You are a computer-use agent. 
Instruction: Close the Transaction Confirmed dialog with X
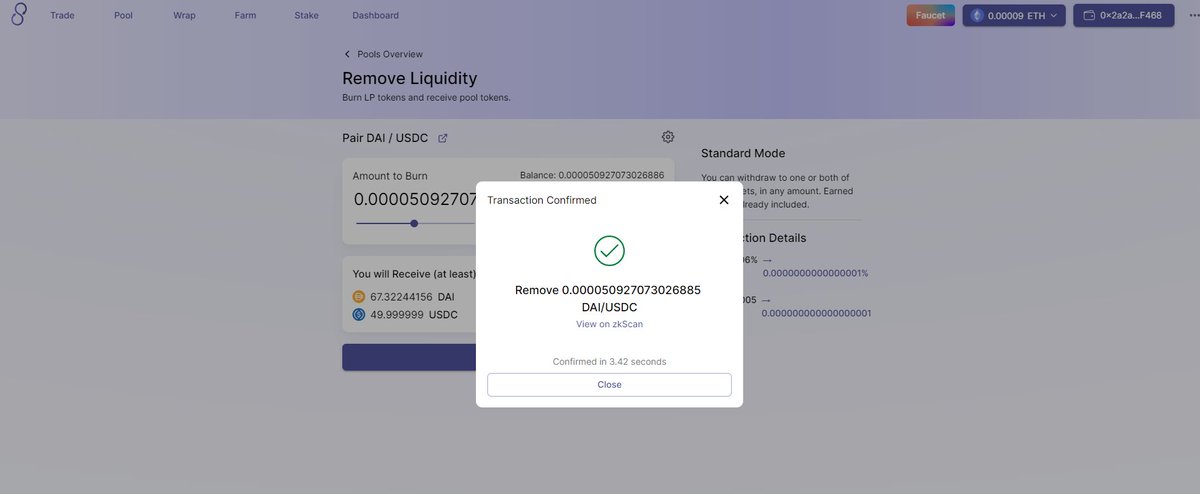point(724,200)
